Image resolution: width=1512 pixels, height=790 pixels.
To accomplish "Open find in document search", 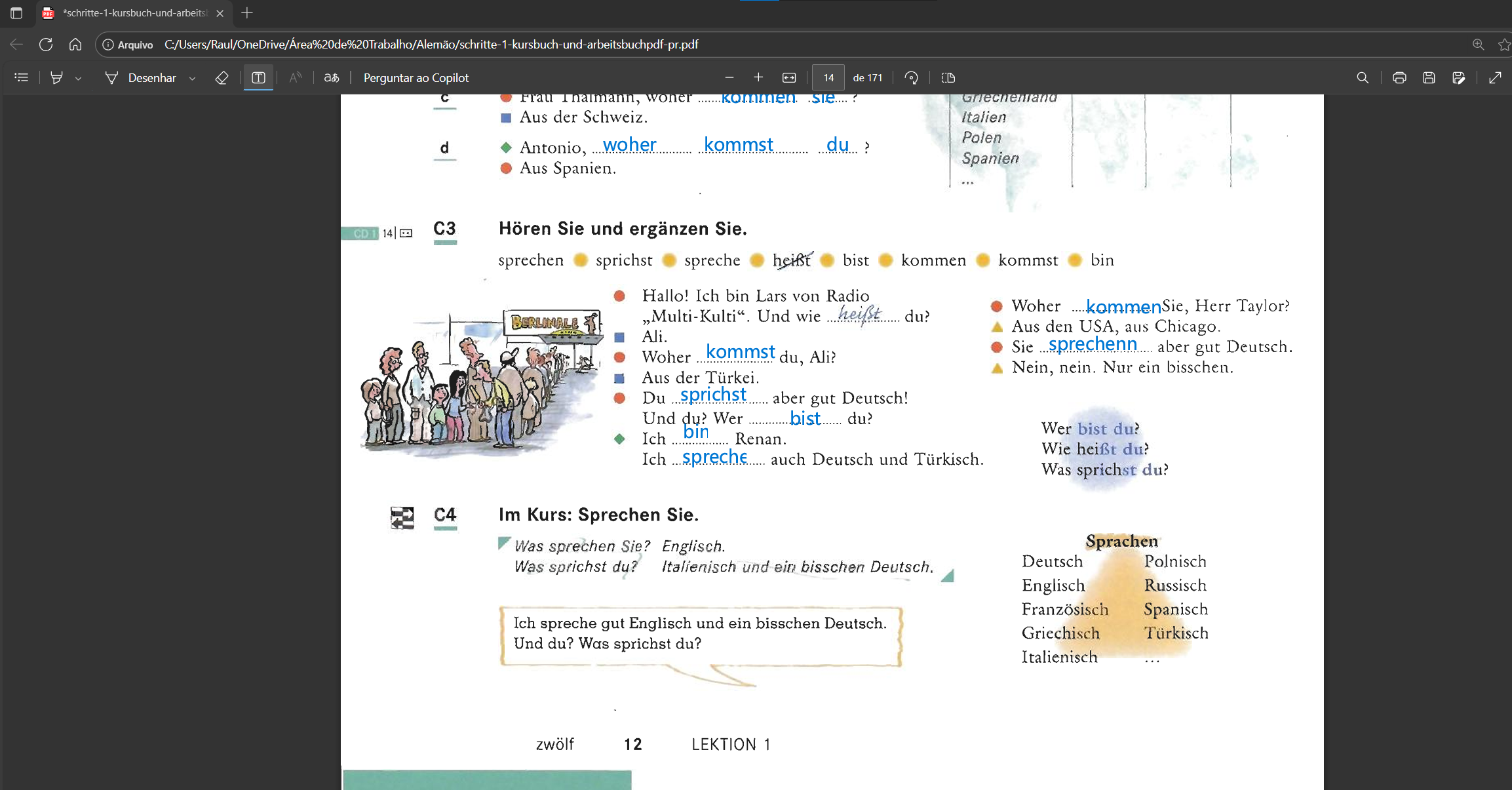I will pyautogui.click(x=1362, y=77).
